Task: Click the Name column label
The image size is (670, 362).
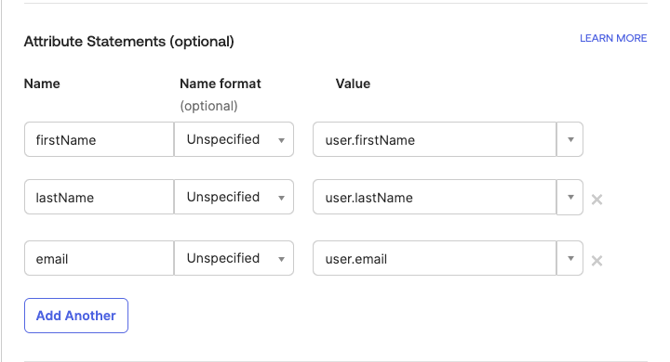Action: pos(42,83)
